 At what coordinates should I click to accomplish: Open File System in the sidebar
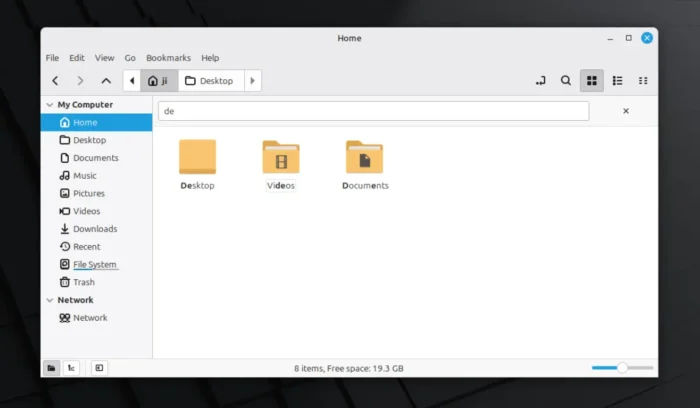[96, 265]
